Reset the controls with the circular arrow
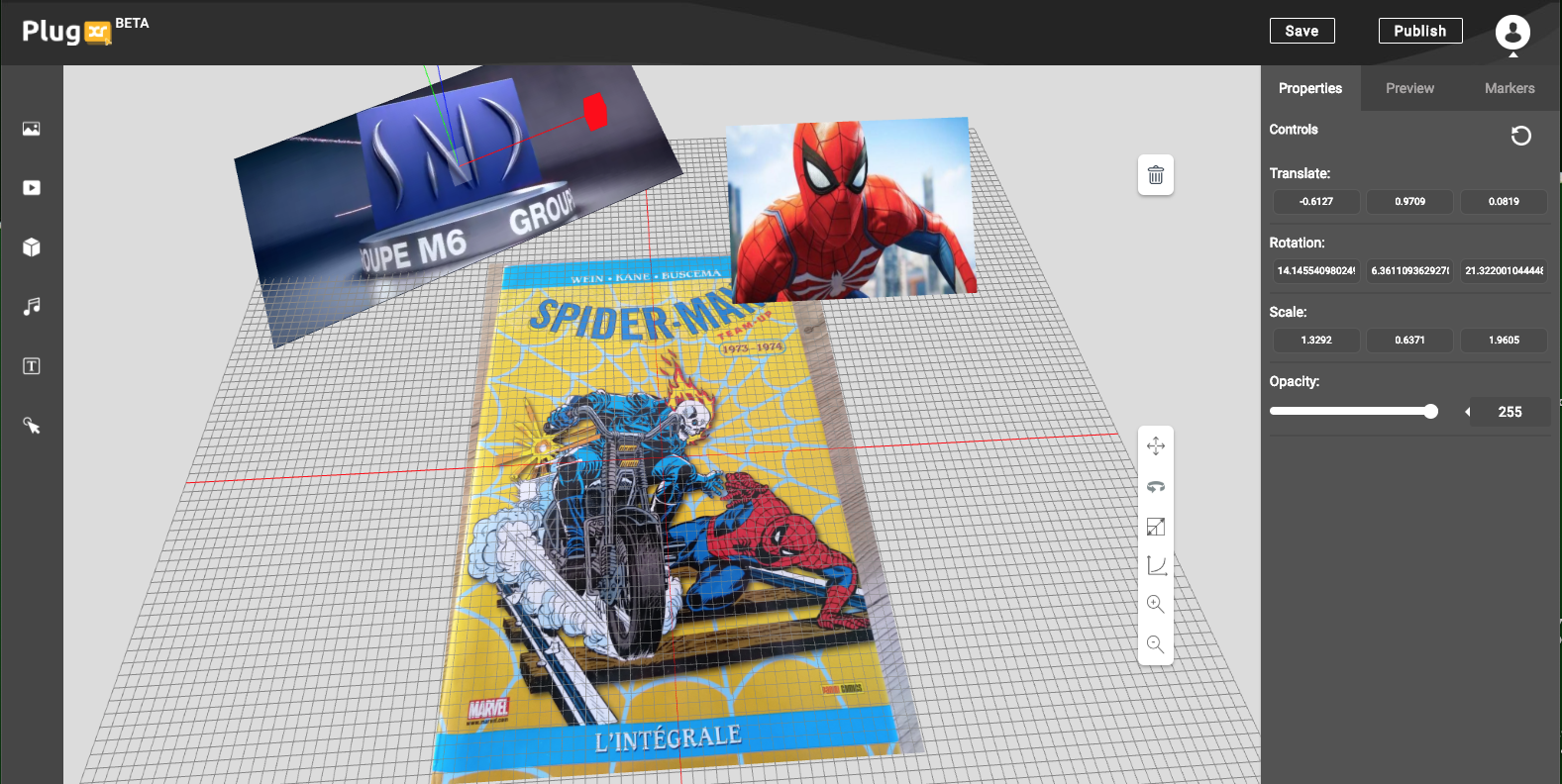This screenshot has height=784, width=1562. pyautogui.click(x=1521, y=136)
